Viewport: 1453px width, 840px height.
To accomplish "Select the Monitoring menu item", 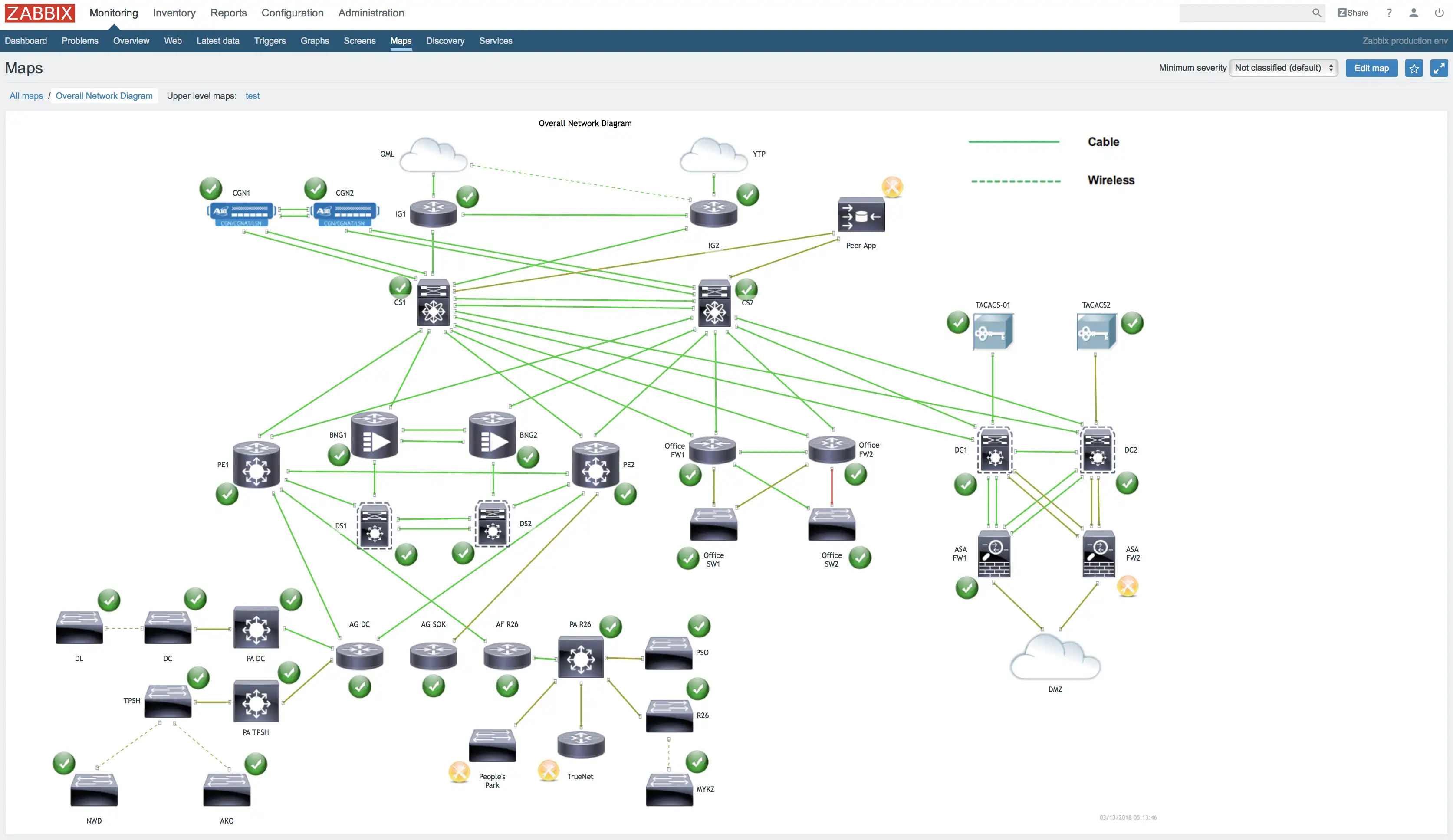I will point(113,12).
